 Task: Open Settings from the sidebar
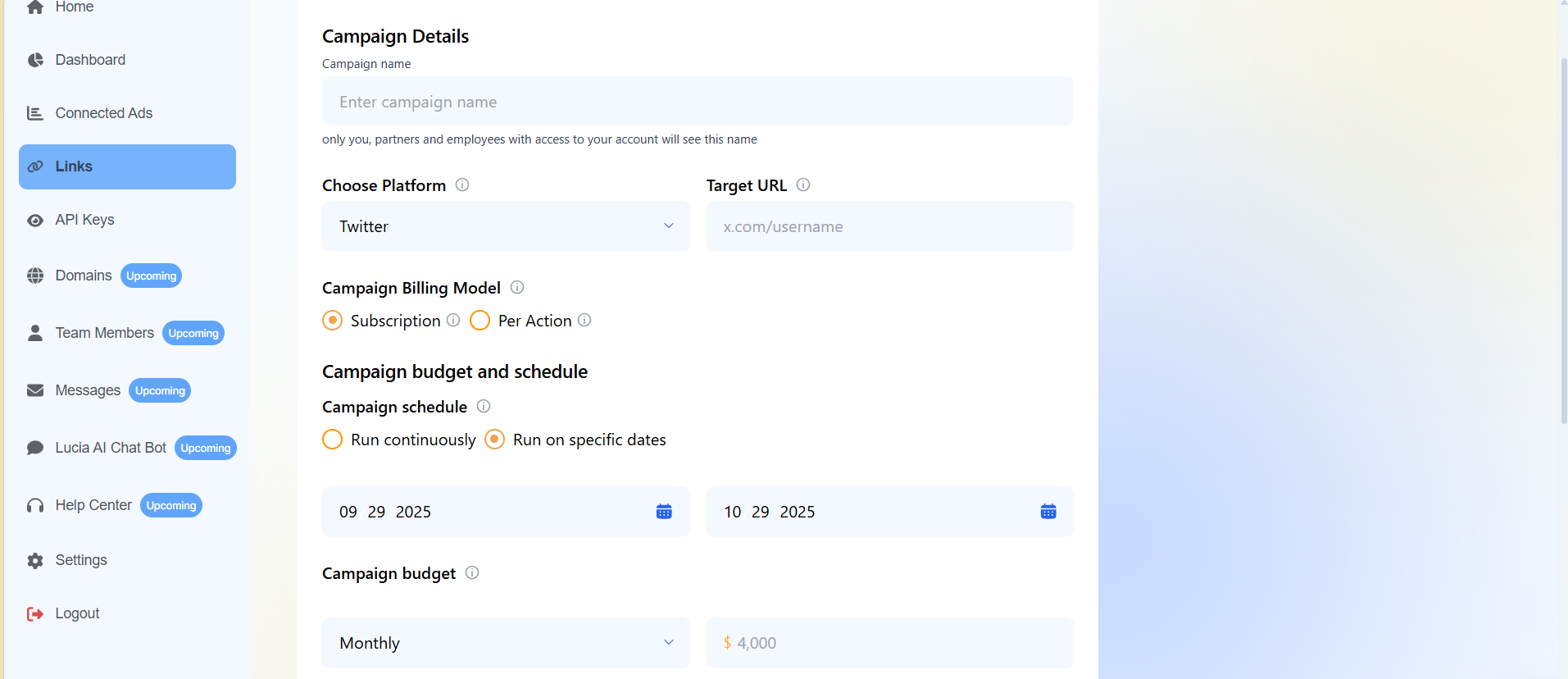[x=80, y=560]
